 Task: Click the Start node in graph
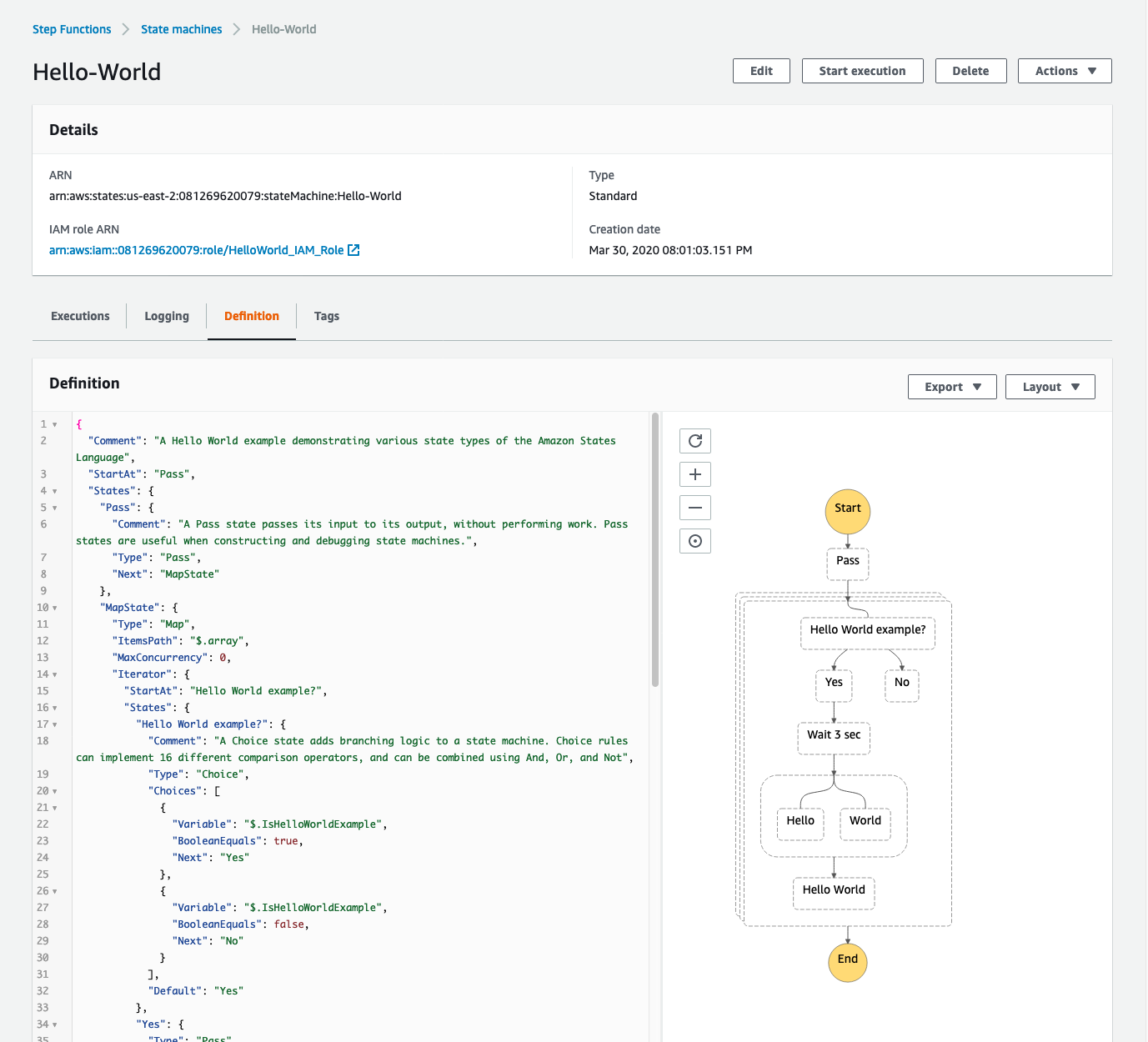tap(847, 511)
